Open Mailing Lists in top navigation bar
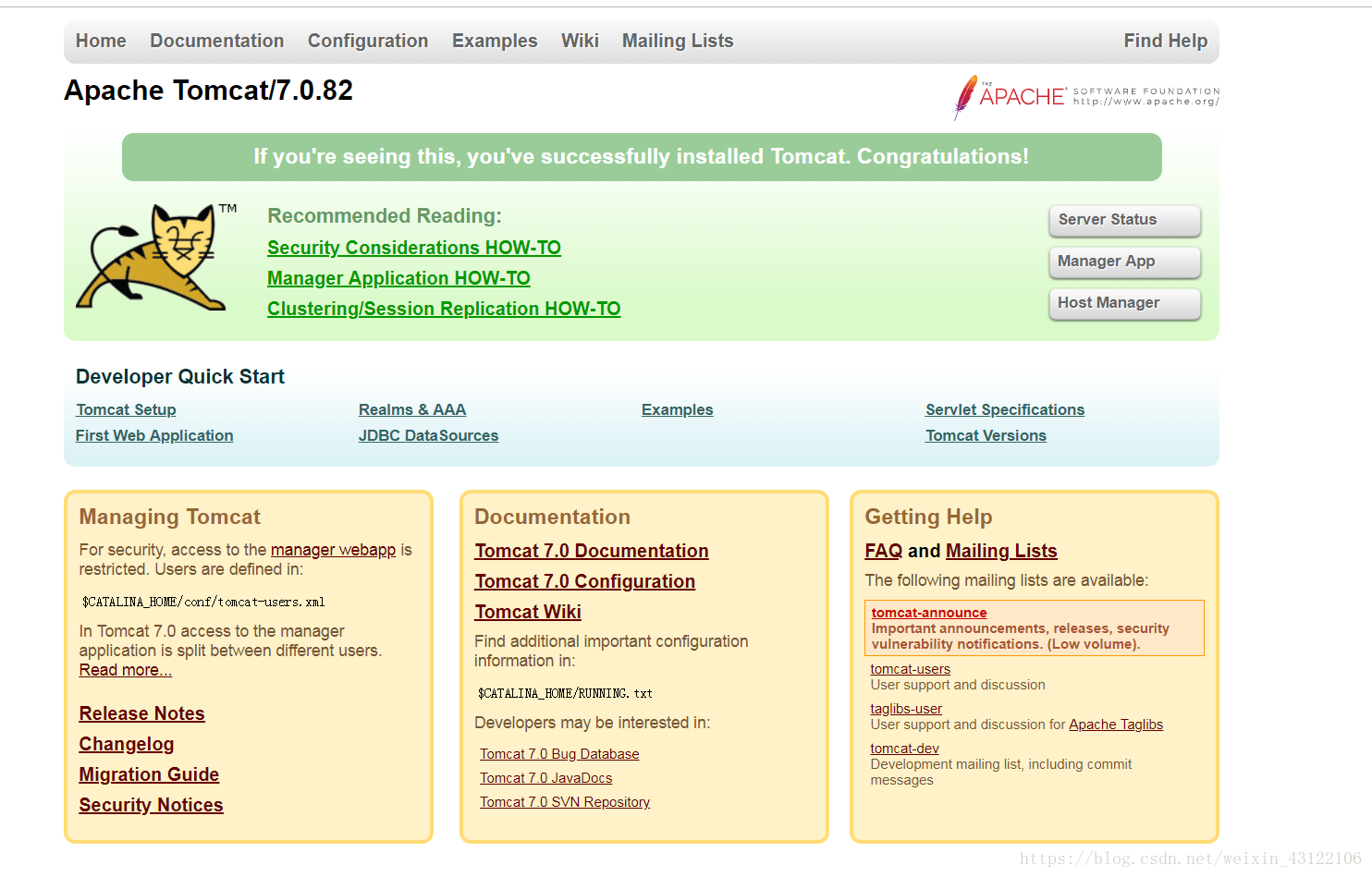Image resolution: width=1372 pixels, height=877 pixels. click(x=678, y=41)
